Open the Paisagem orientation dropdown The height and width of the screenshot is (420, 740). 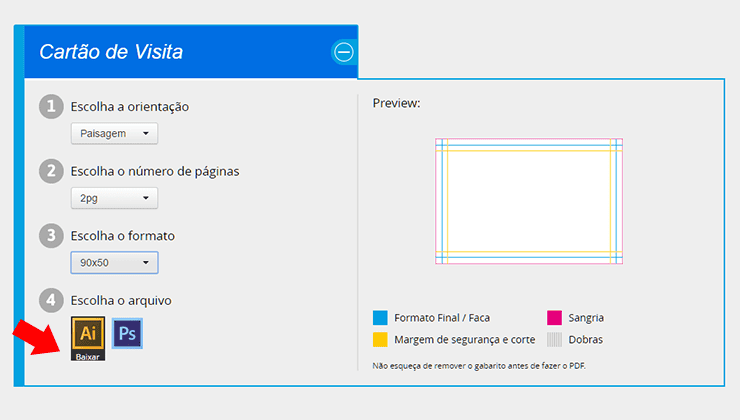114,134
